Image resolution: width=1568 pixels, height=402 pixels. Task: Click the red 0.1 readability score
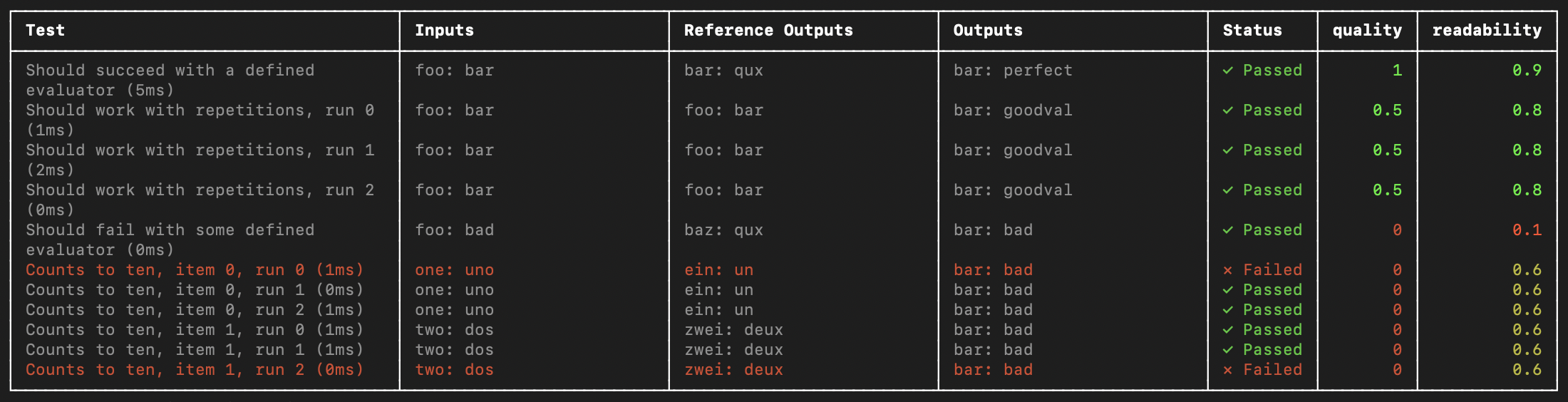1527,230
